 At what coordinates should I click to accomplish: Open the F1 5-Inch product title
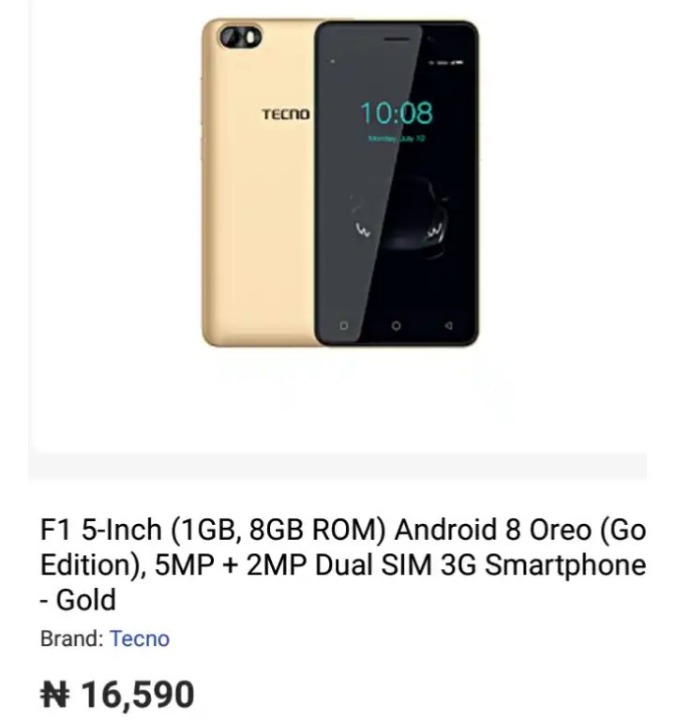click(343, 565)
